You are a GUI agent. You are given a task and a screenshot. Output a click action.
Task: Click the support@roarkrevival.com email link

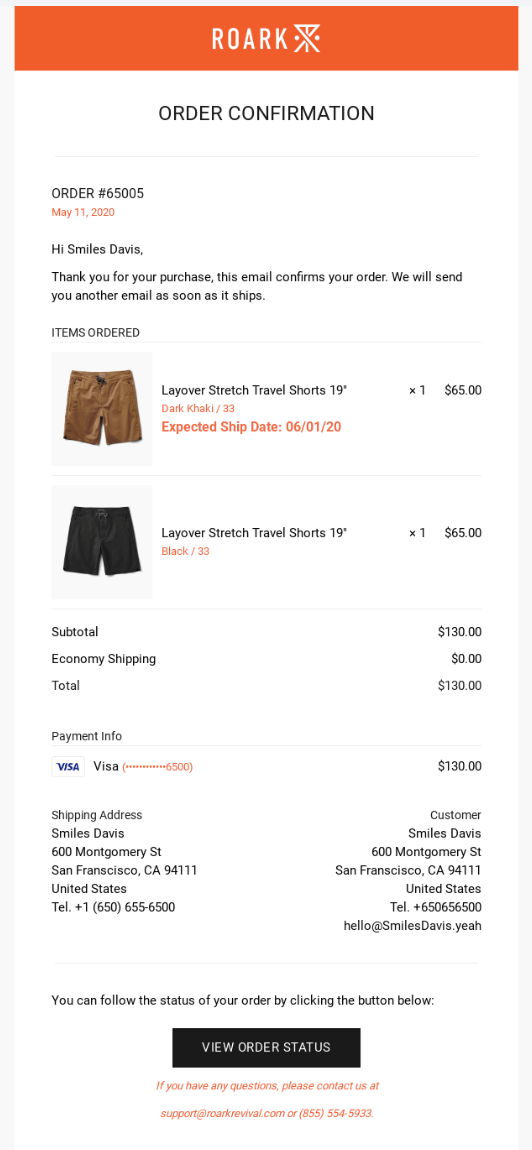click(222, 1113)
